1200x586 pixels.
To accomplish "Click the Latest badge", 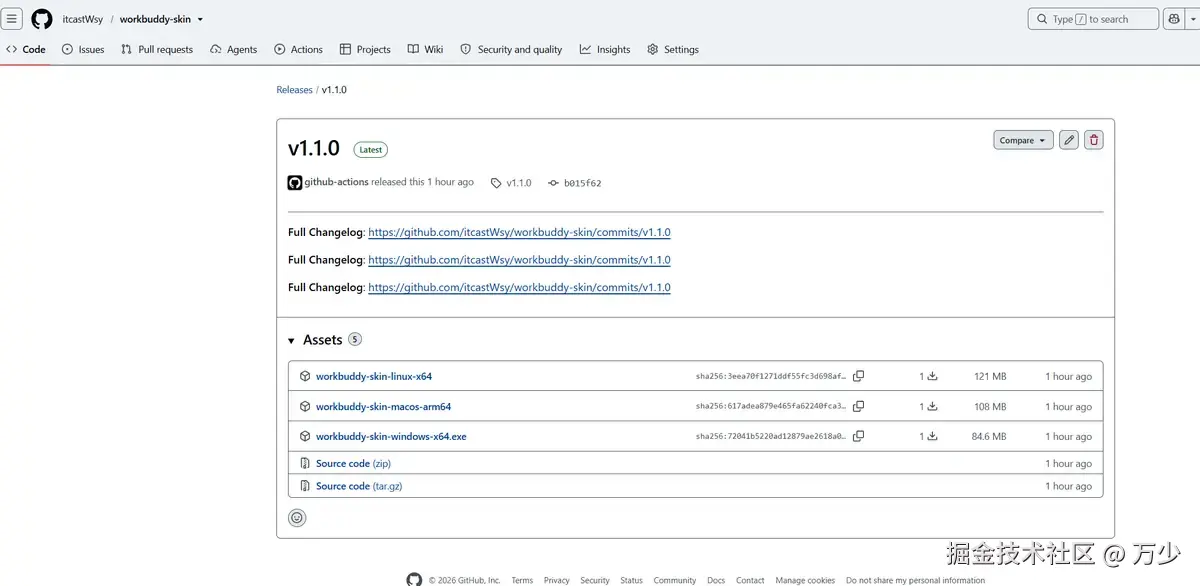I will coord(371,150).
